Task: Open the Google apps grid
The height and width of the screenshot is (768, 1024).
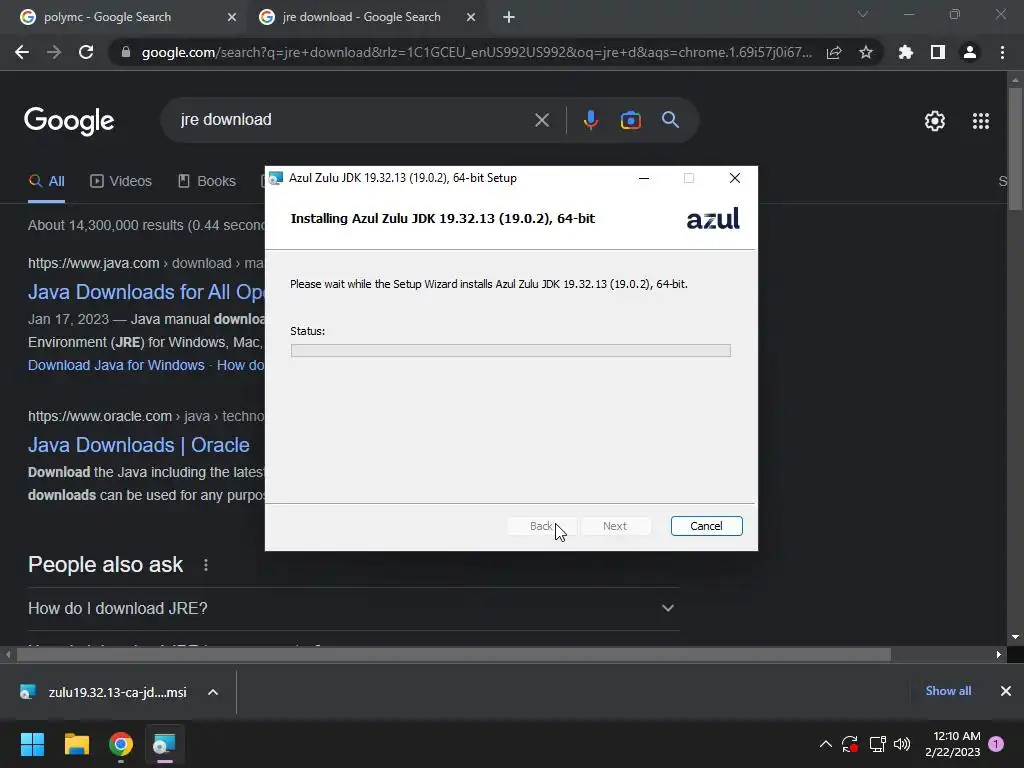Action: [981, 121]
